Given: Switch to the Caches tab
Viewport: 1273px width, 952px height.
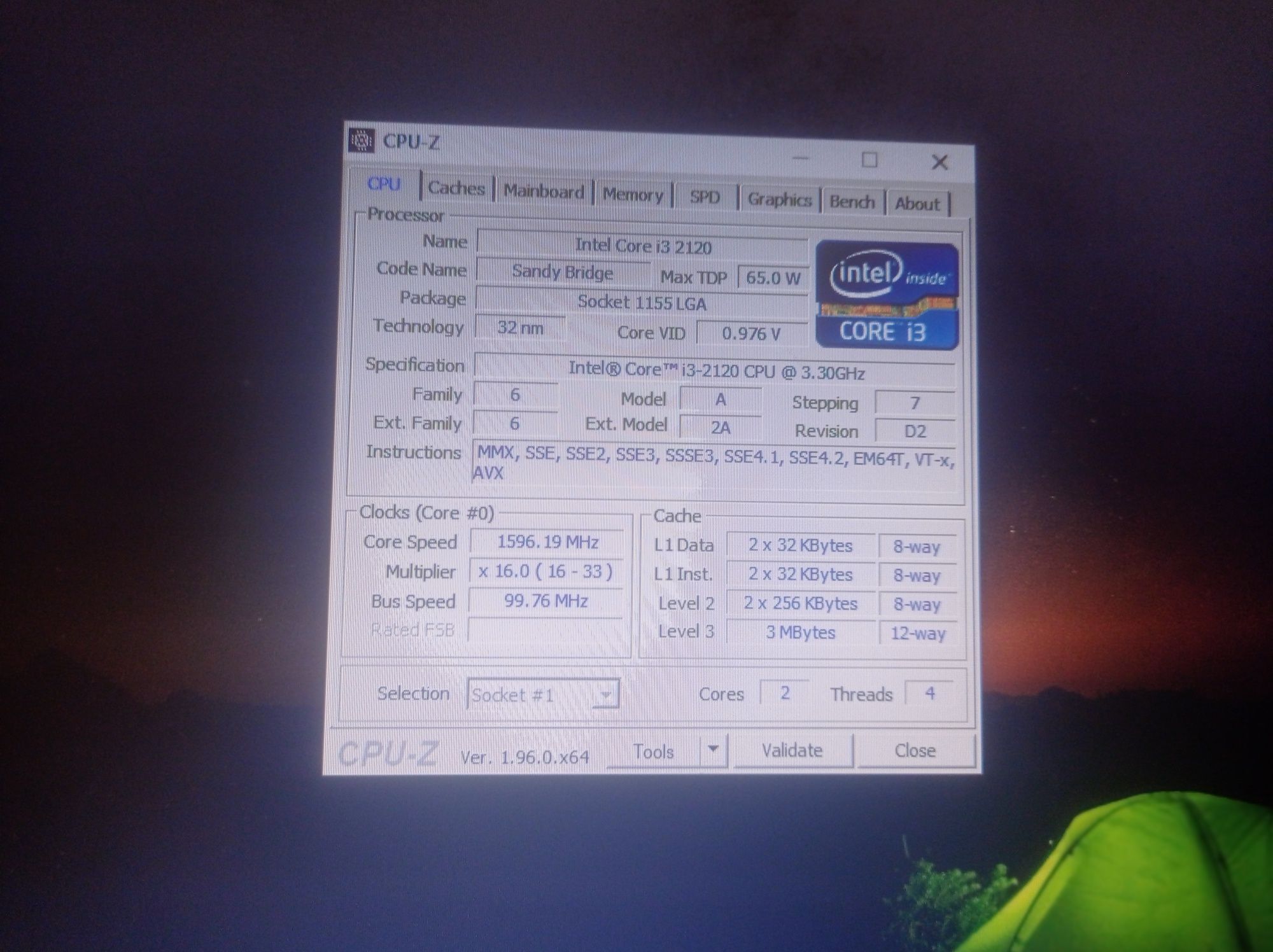Looking at the screenshot, I should (x=456, y=188).
